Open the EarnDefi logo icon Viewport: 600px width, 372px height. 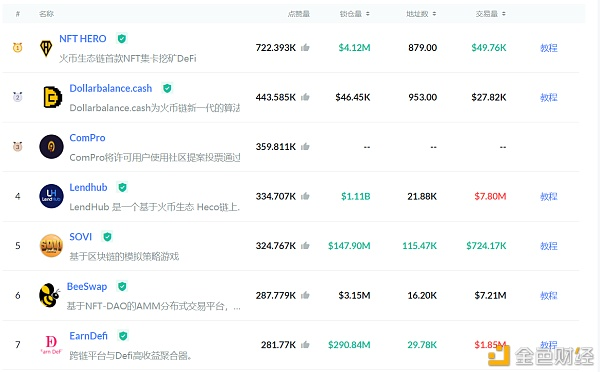pos(51,344)
